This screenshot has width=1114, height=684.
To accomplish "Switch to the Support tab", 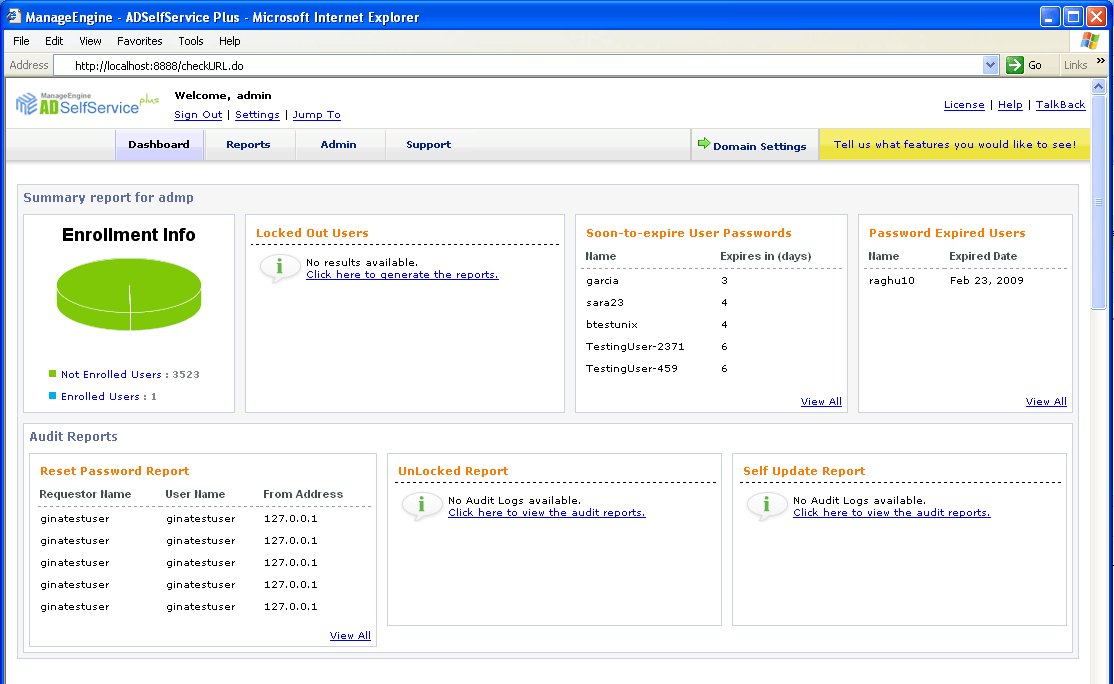I will [x=428, y=145].
